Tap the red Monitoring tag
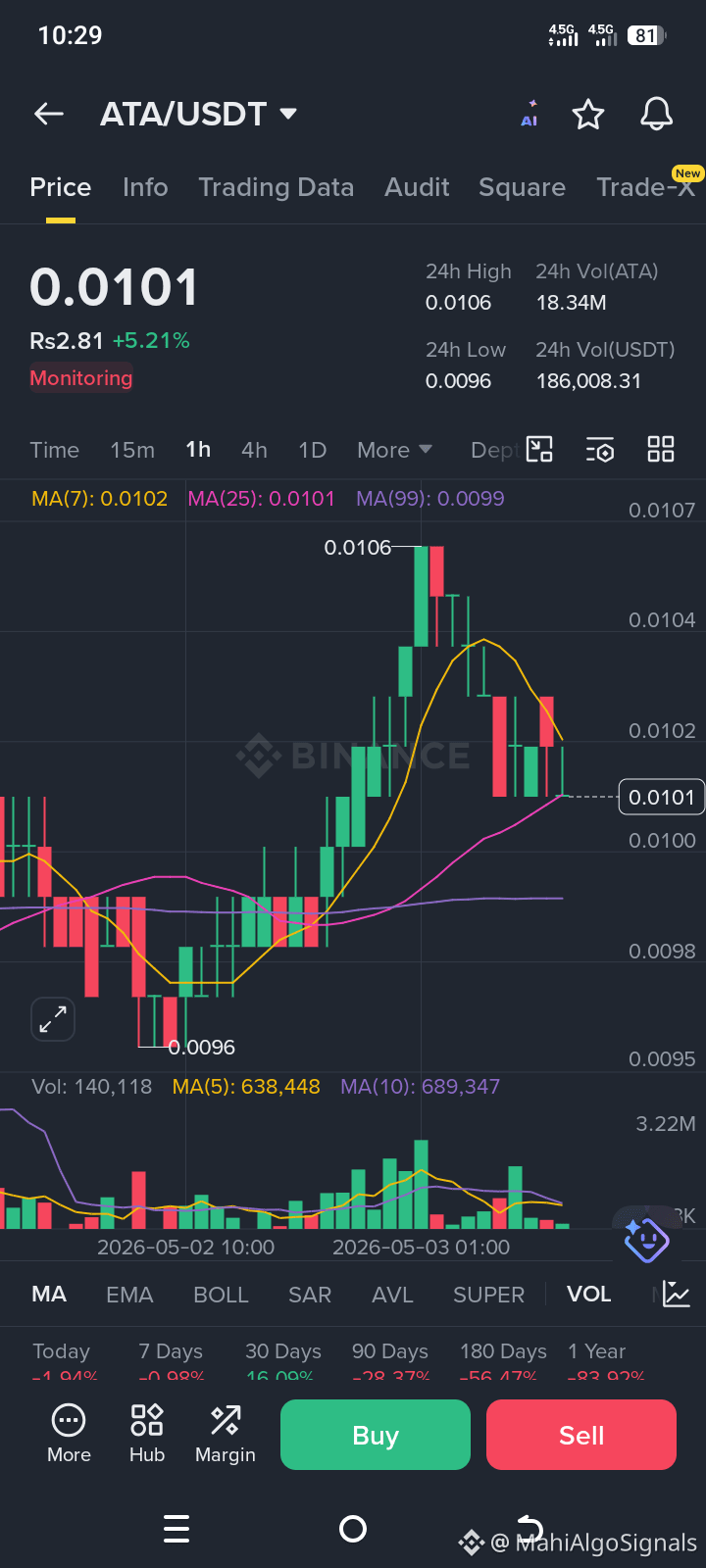The image size is (706, 1568). click(81, 378)
